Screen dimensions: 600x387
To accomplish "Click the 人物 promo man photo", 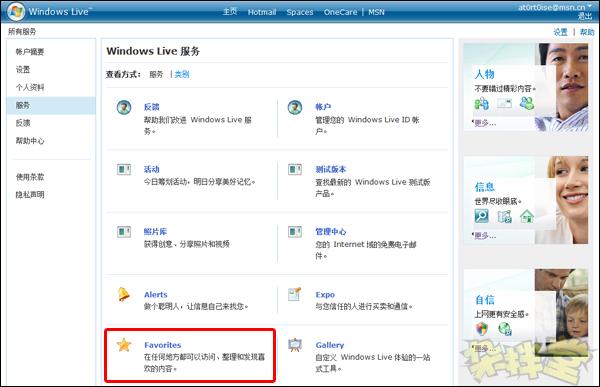I will click(561, 87).
